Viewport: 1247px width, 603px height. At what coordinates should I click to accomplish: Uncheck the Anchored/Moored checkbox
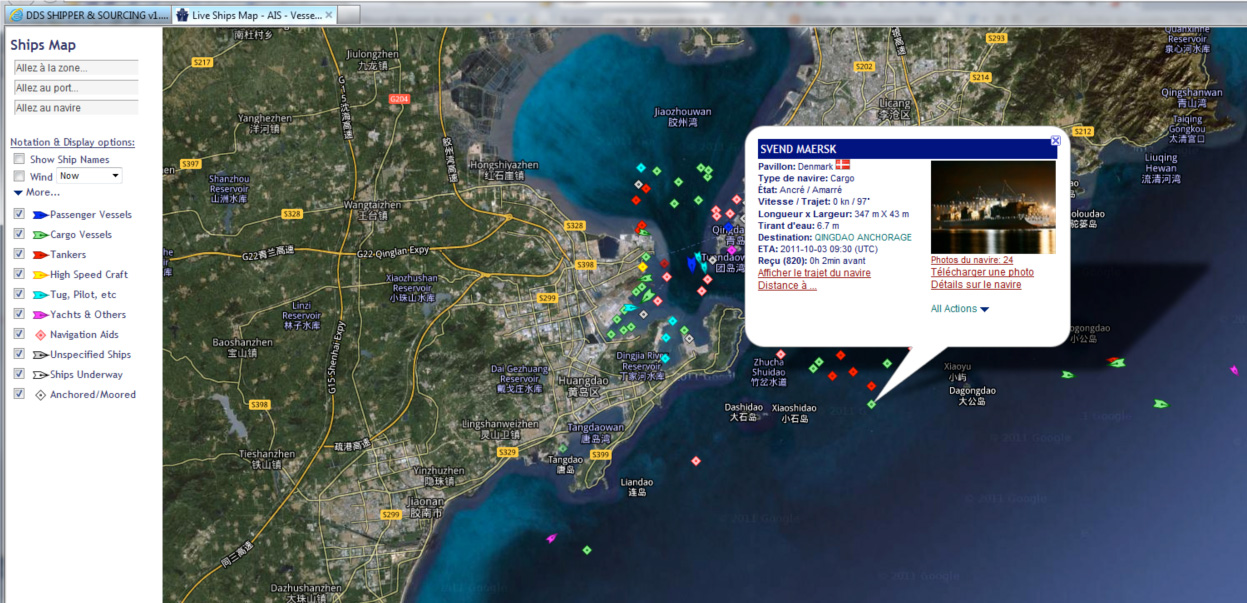19,394
